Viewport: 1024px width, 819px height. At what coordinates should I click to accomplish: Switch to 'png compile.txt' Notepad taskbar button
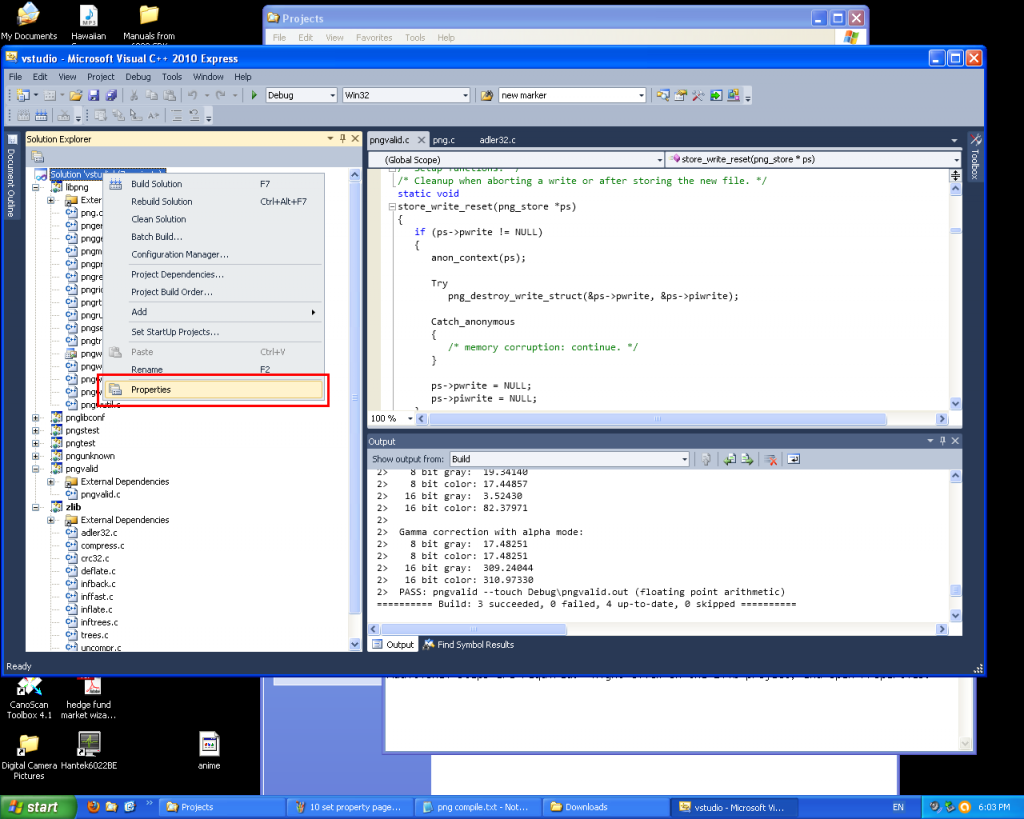click(x=476, y=808)
